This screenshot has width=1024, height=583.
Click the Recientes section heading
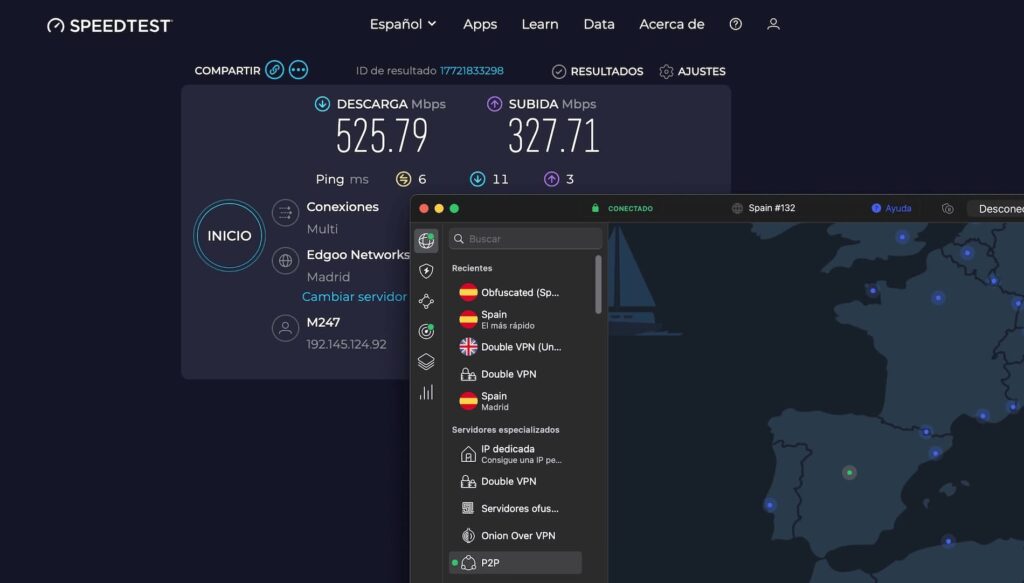click(x=472, y=268)
